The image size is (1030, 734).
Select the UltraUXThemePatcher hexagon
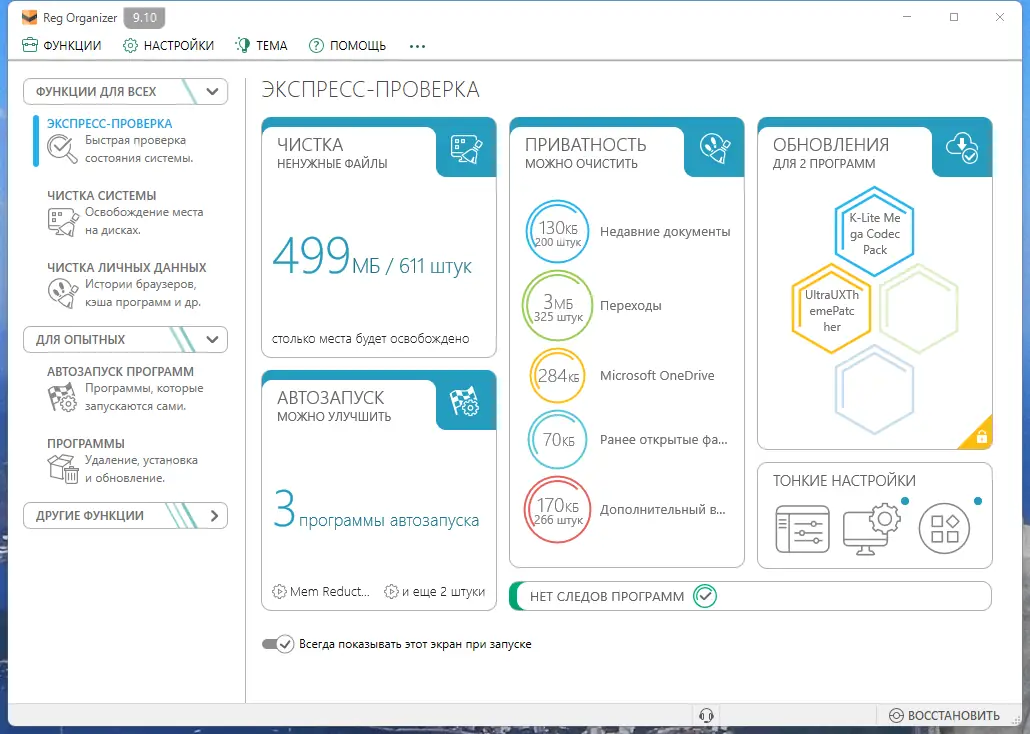pos(832,310)
